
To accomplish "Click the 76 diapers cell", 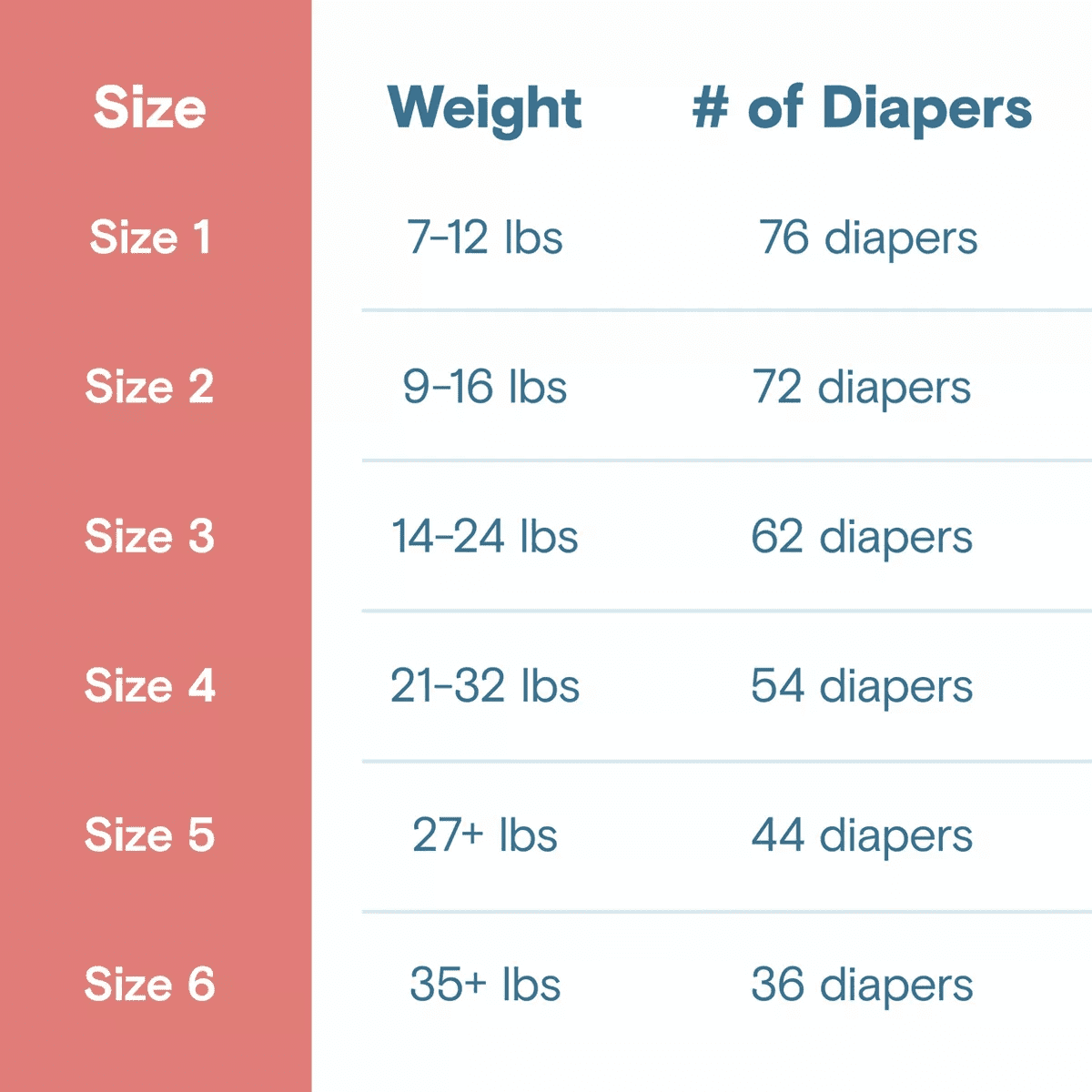I will (867, 238).
